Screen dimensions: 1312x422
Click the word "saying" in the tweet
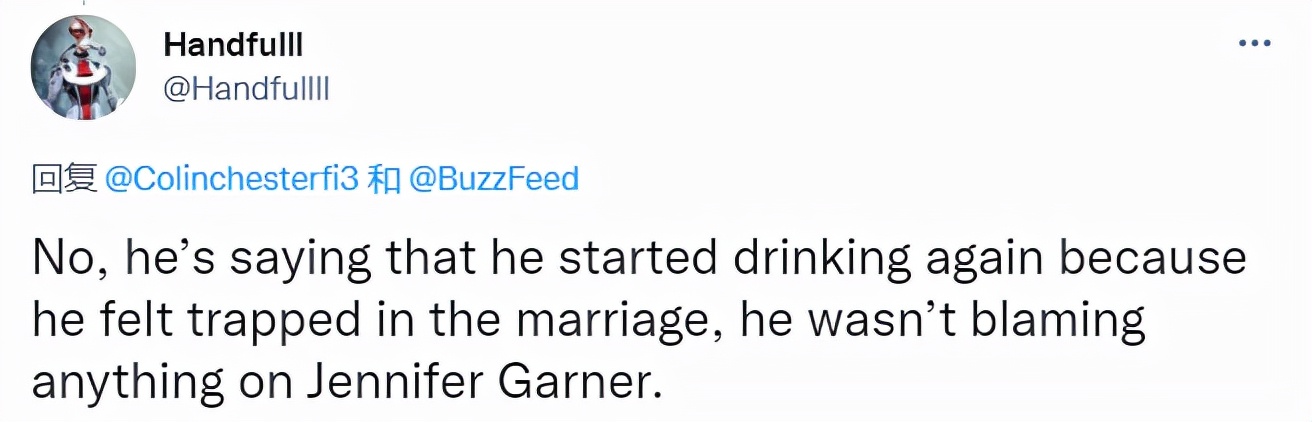(x=282, y=261)
